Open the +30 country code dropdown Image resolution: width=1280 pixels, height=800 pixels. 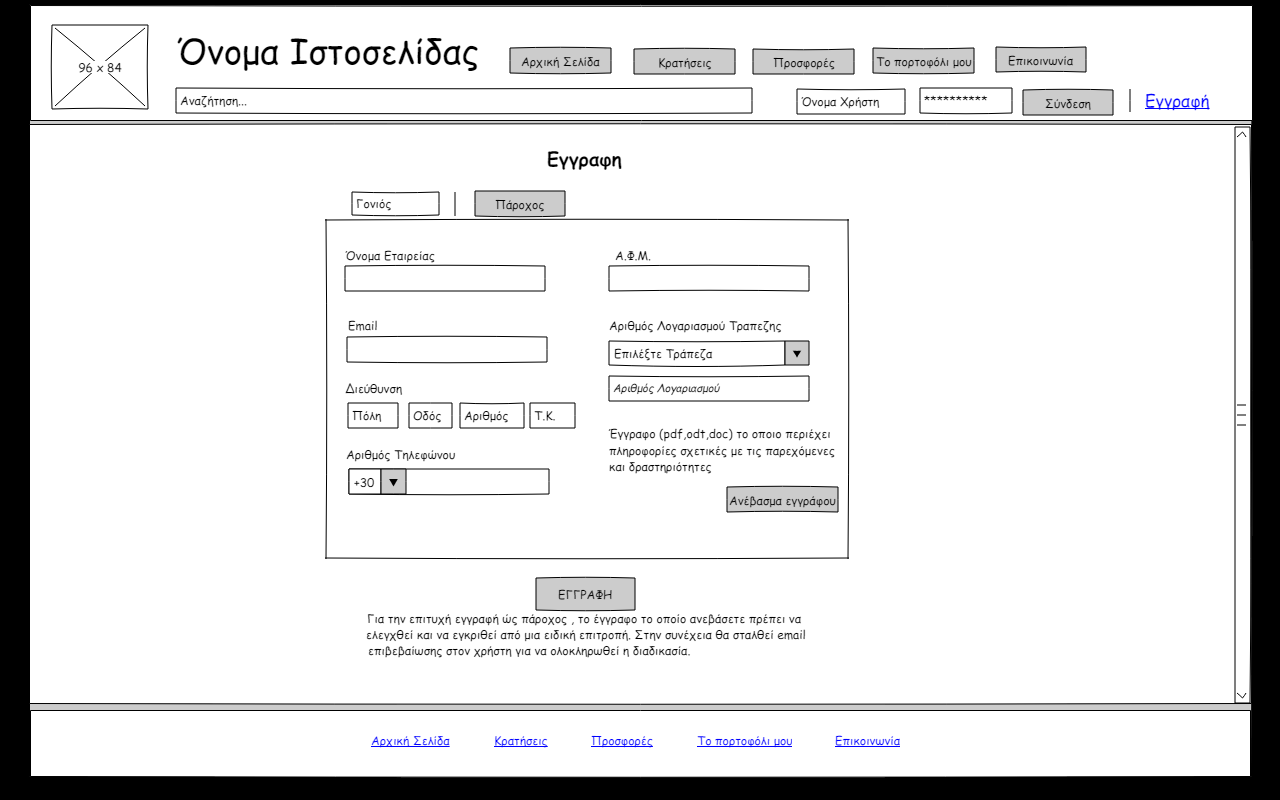[x=377, y=482]
